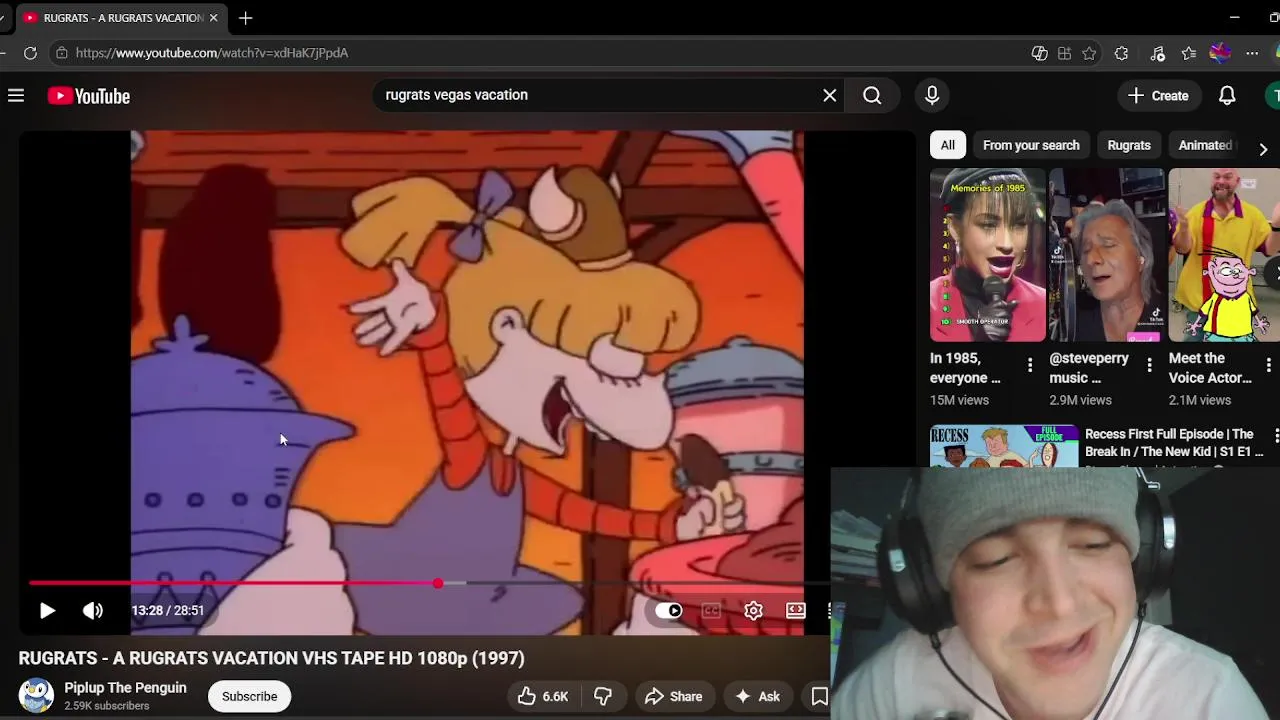Click the Edge apps icon in address bar

coord(1064,53)
